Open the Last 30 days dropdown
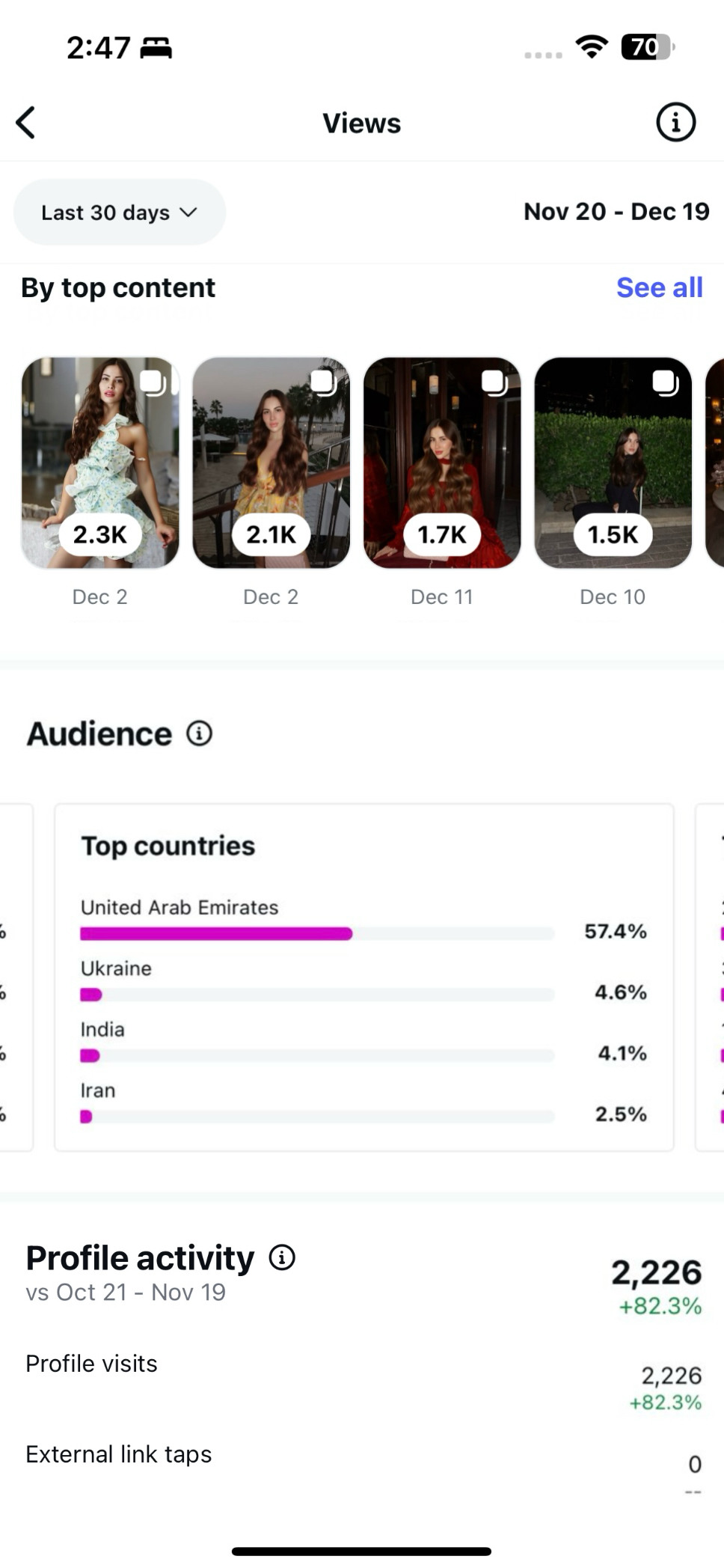This screenshot has height=1568, width=724. 120,213
